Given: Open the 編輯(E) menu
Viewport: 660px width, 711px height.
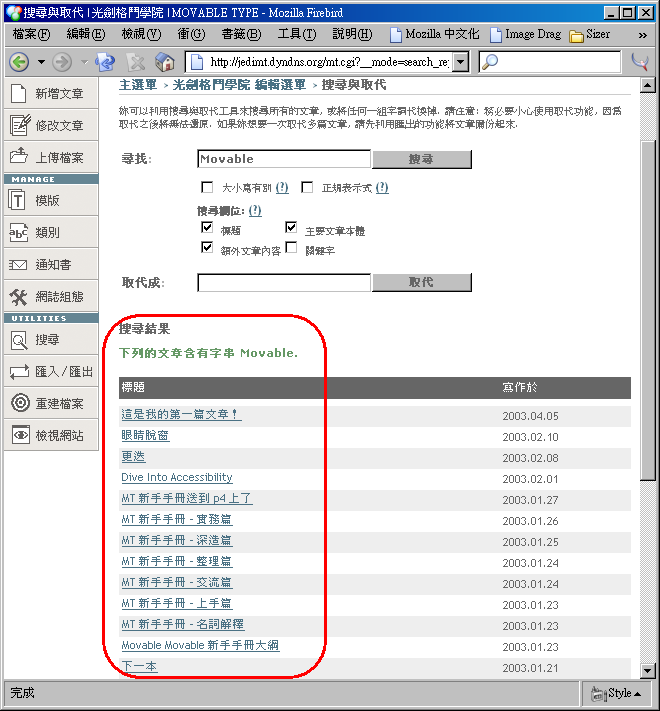Looking at the screenshot, I should (86, 34).
